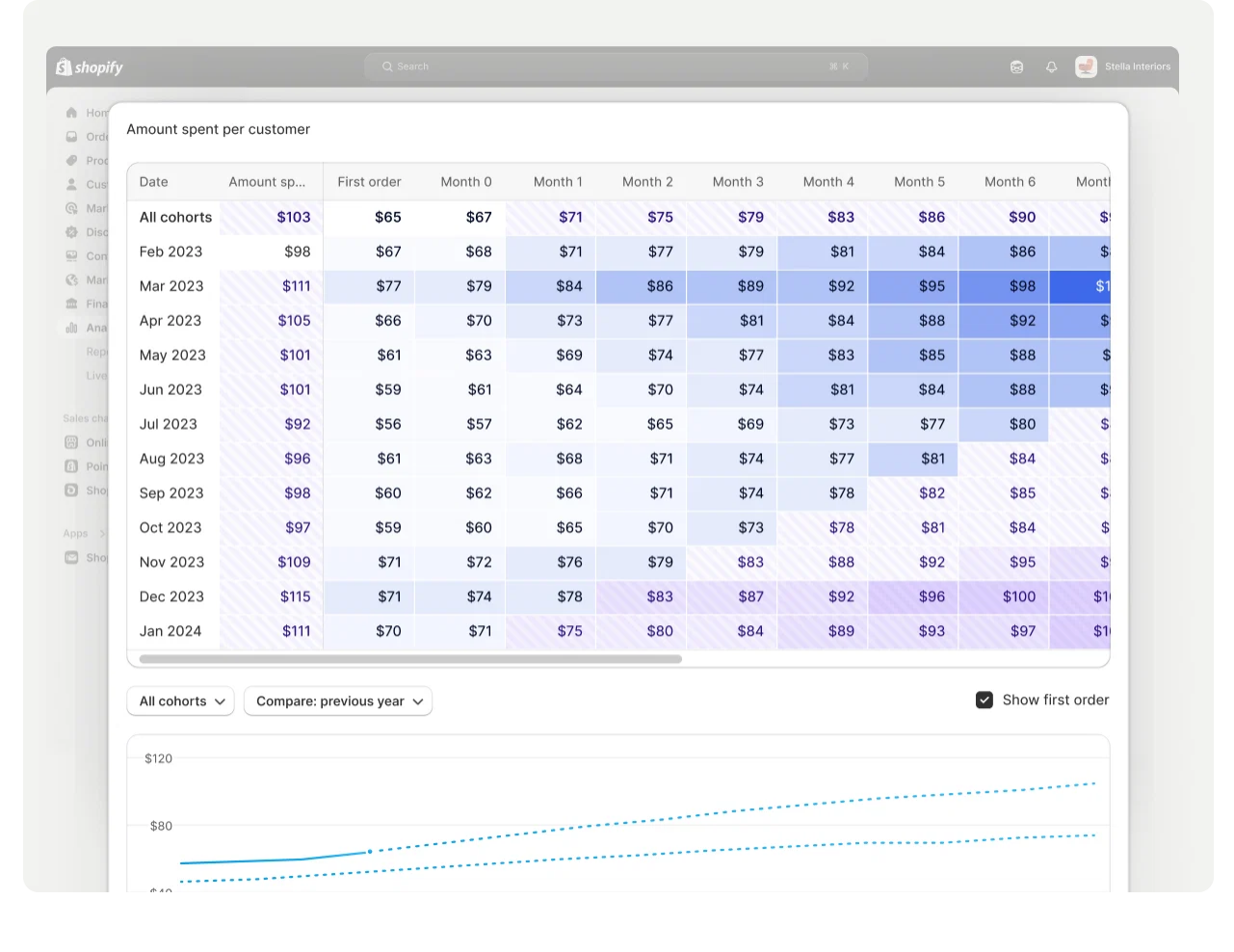Screen dimensions: 1234x952
Task: Open the Shop channel sidebar icon
Action: 71,490
